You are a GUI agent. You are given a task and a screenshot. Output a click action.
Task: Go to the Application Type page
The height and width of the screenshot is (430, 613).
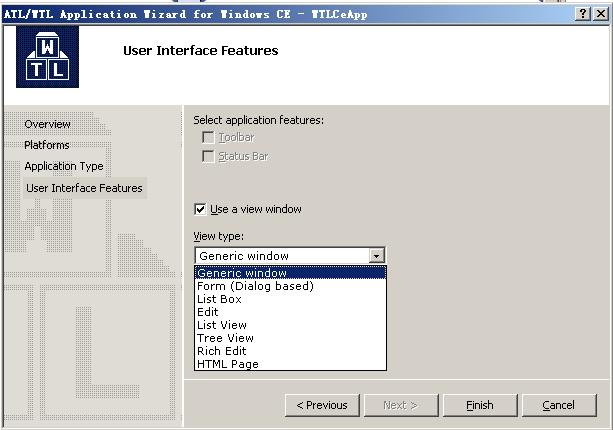tap(64, 167)
